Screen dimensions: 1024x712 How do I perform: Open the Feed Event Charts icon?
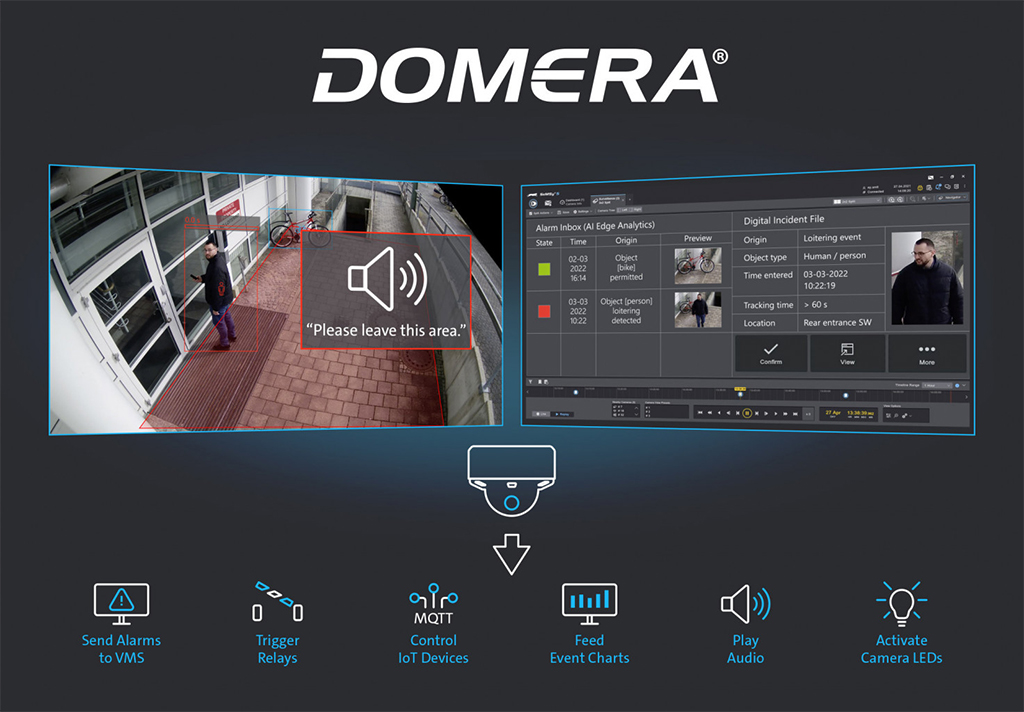(x=589, y=602)
